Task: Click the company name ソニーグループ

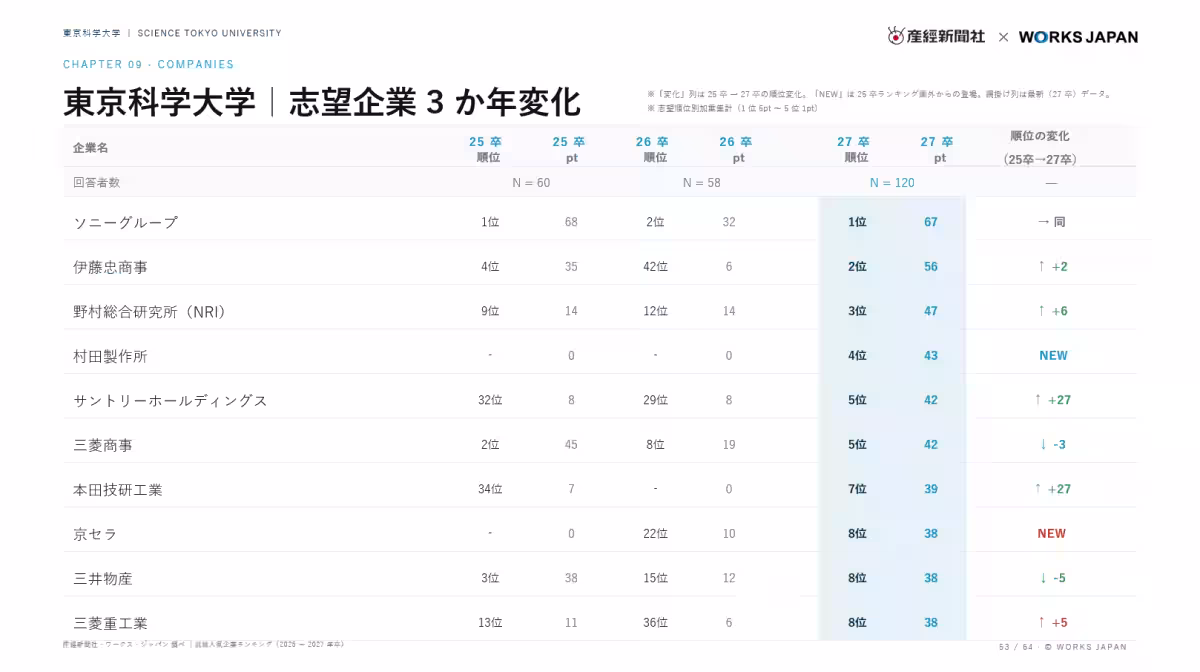Action: point(125,222)
